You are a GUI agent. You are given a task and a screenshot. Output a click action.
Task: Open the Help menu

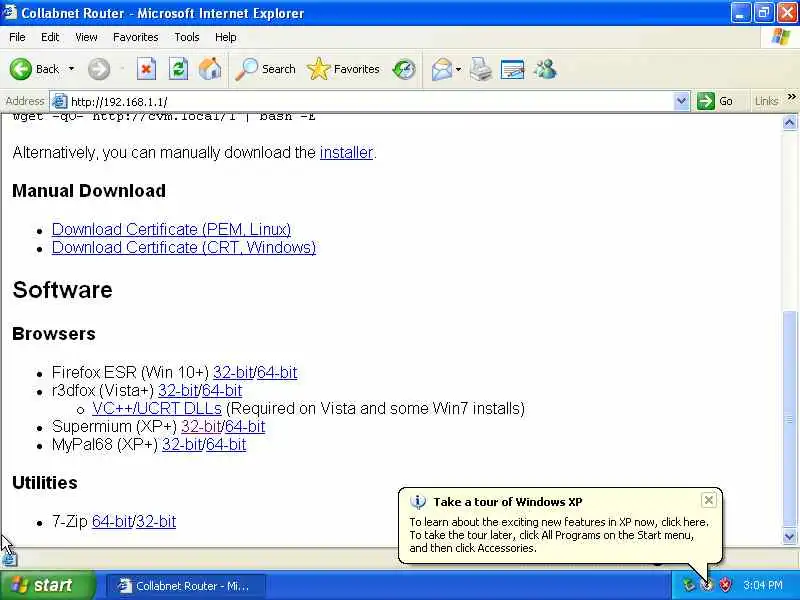coord(226,37)
